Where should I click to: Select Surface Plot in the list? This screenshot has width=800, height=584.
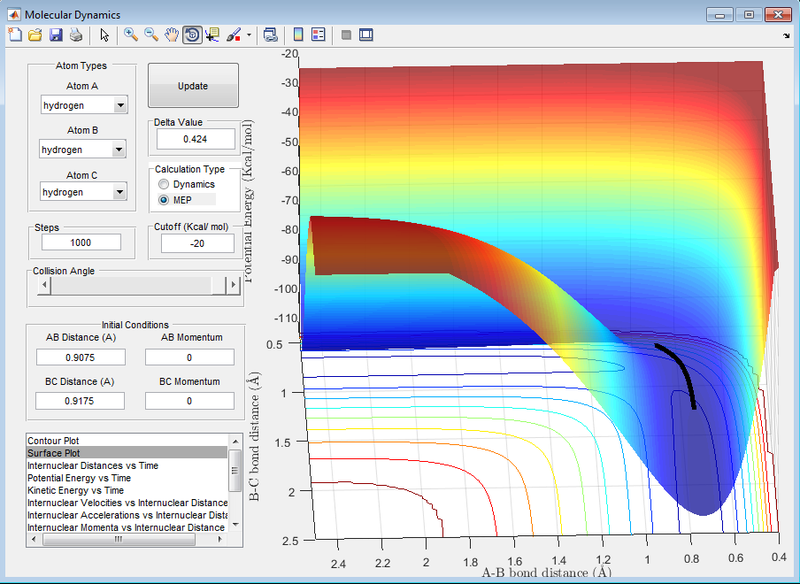tap(127, 453)
